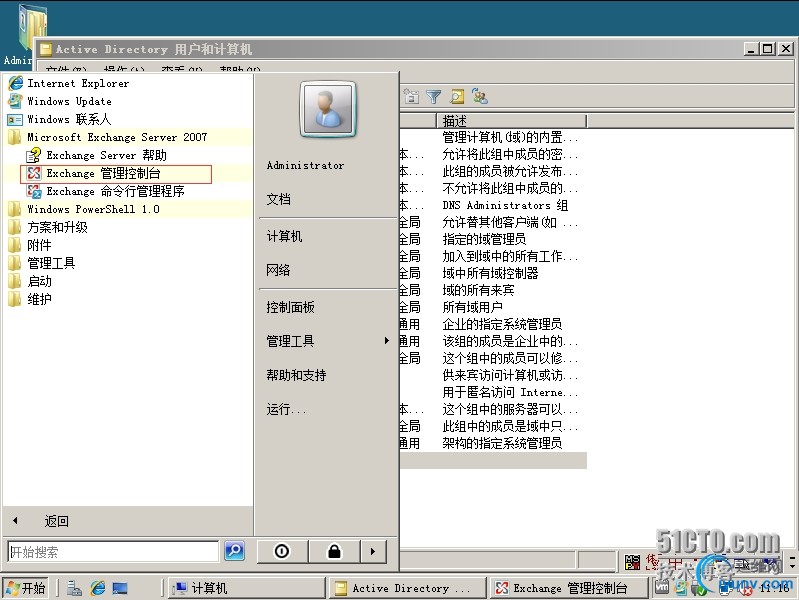Click the Internet Explorer quick launch icon
Screen dimensions: 799x600
(97, 588)
